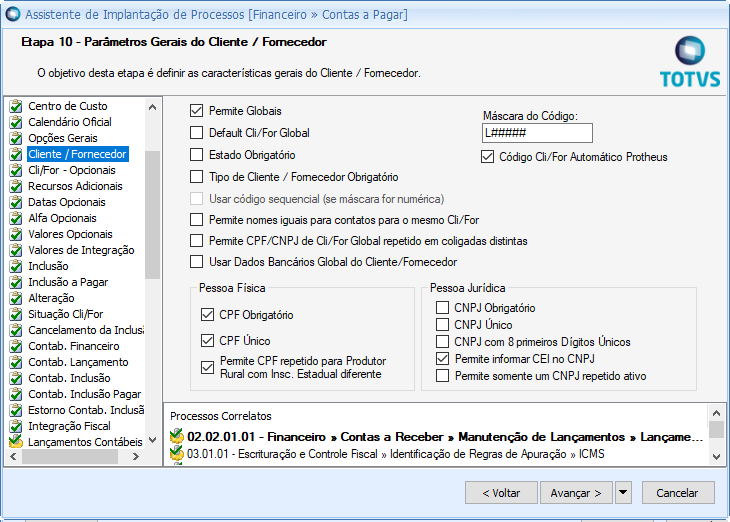Screen dimensions: 730x522
Task: Check CNPJ Obrigatório
Action: (442, 308)
